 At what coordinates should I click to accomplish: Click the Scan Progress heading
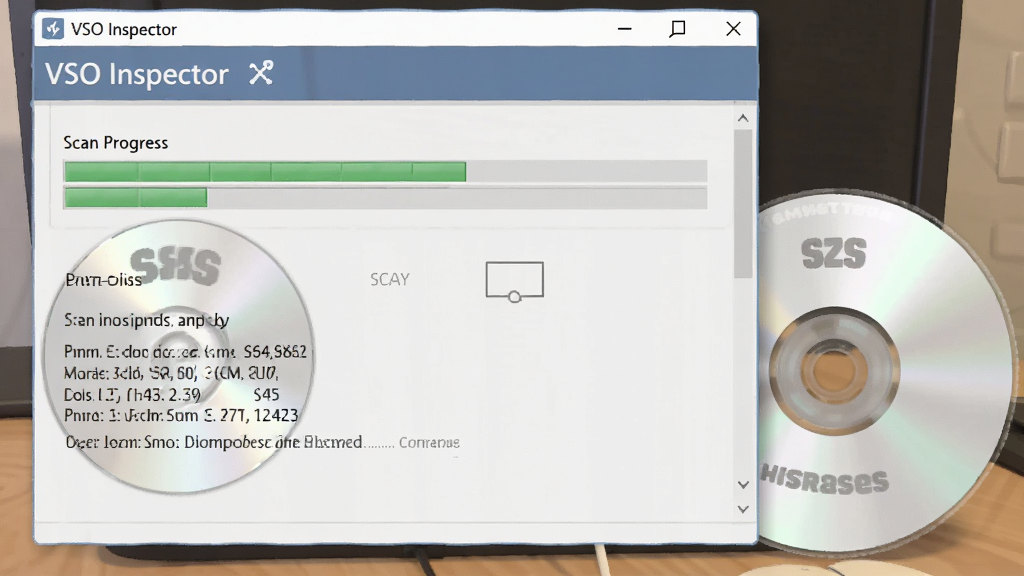pyautogui.click(x=116, y=143)
